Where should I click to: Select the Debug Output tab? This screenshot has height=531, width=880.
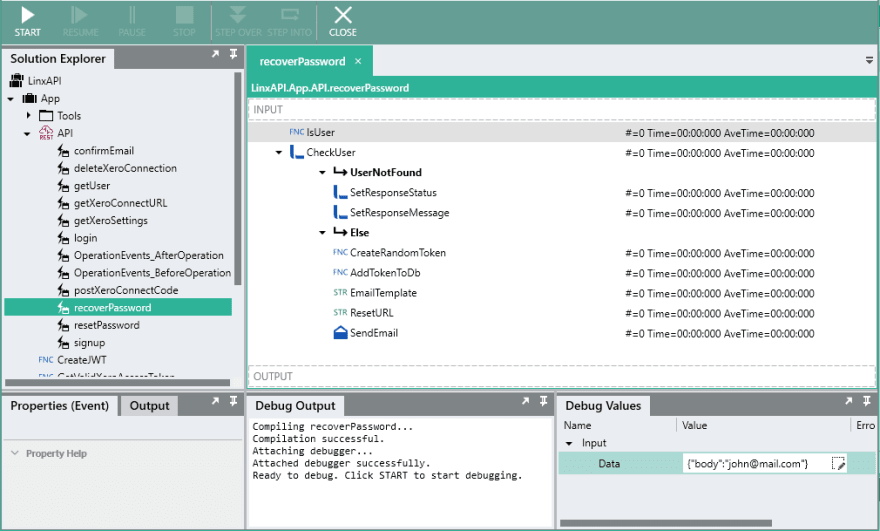295,406
